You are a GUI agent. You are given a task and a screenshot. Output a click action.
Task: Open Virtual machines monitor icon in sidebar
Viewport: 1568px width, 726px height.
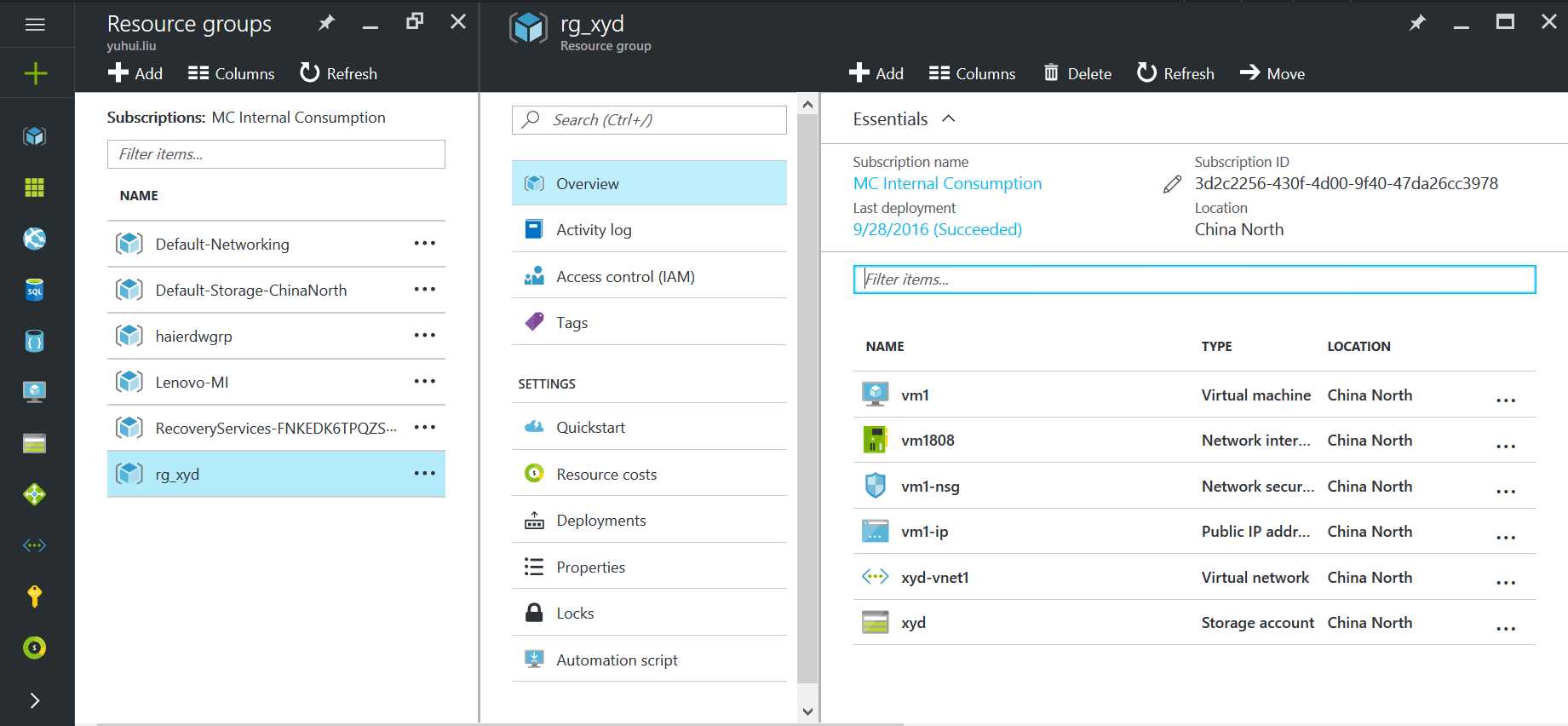click(x=35, y=392)
